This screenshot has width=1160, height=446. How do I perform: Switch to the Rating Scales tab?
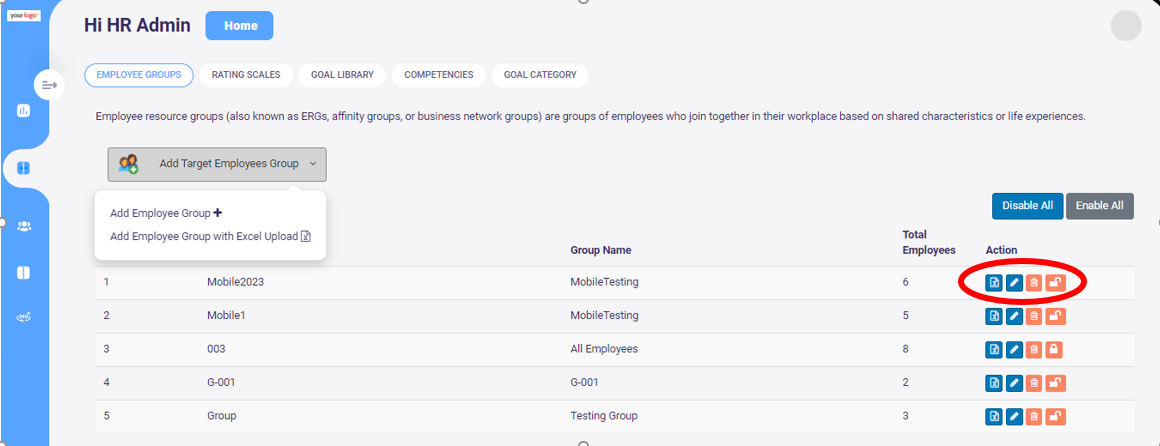(x=246, y=75)
